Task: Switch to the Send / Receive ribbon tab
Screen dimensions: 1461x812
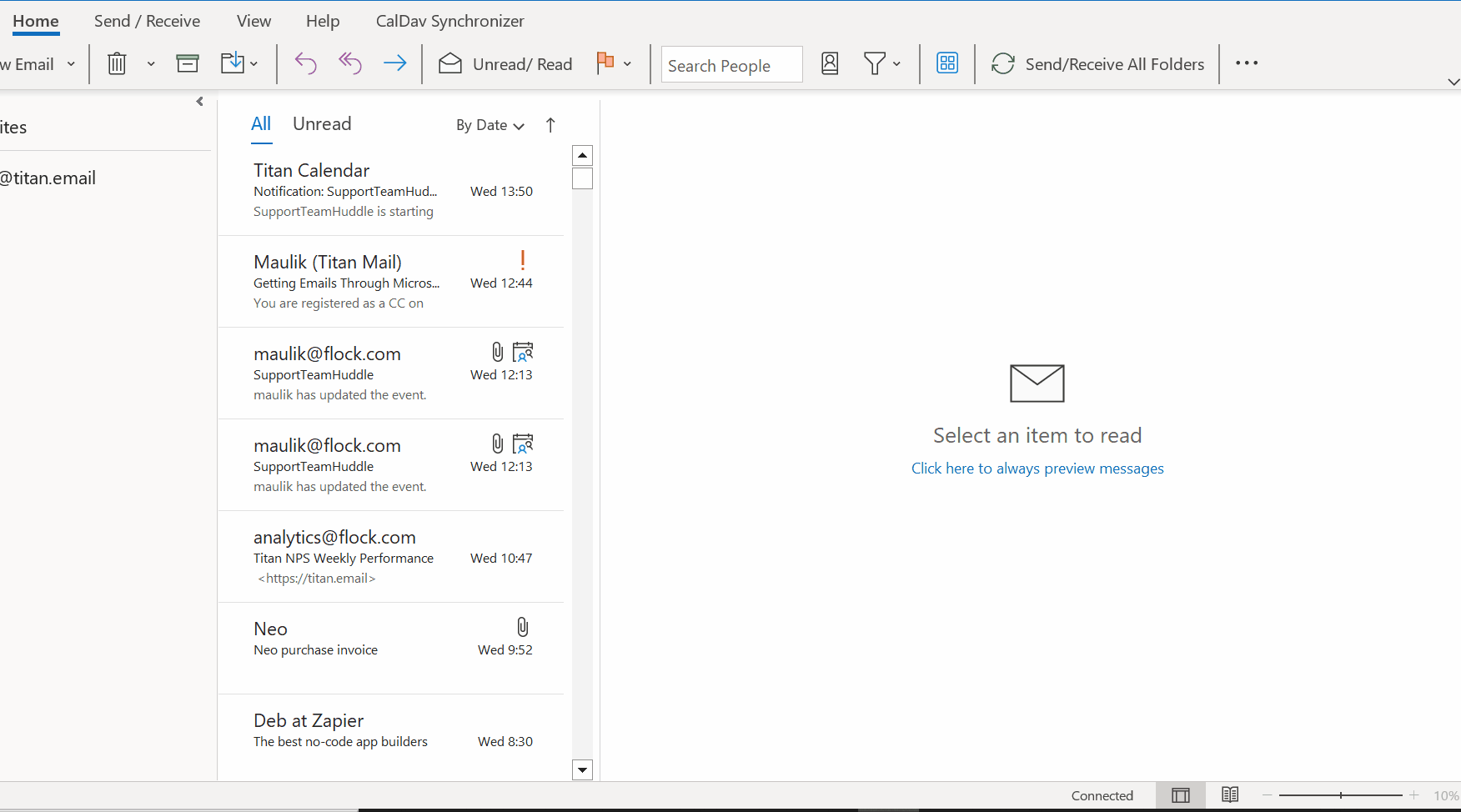Action: pyautogui.click(x=147, y=21)
